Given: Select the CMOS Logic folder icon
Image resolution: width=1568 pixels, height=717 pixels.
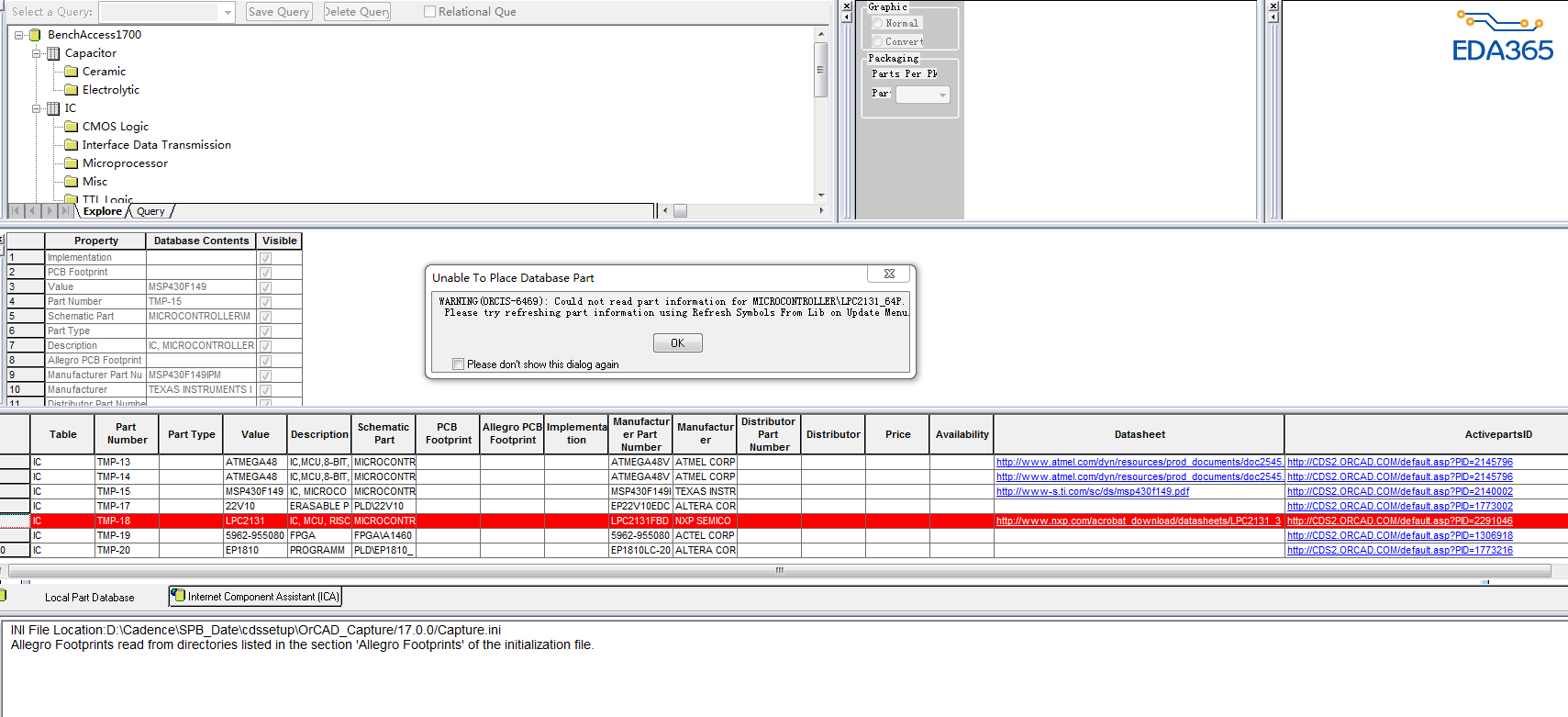Looking at the screenshot, I should (72, 127).
